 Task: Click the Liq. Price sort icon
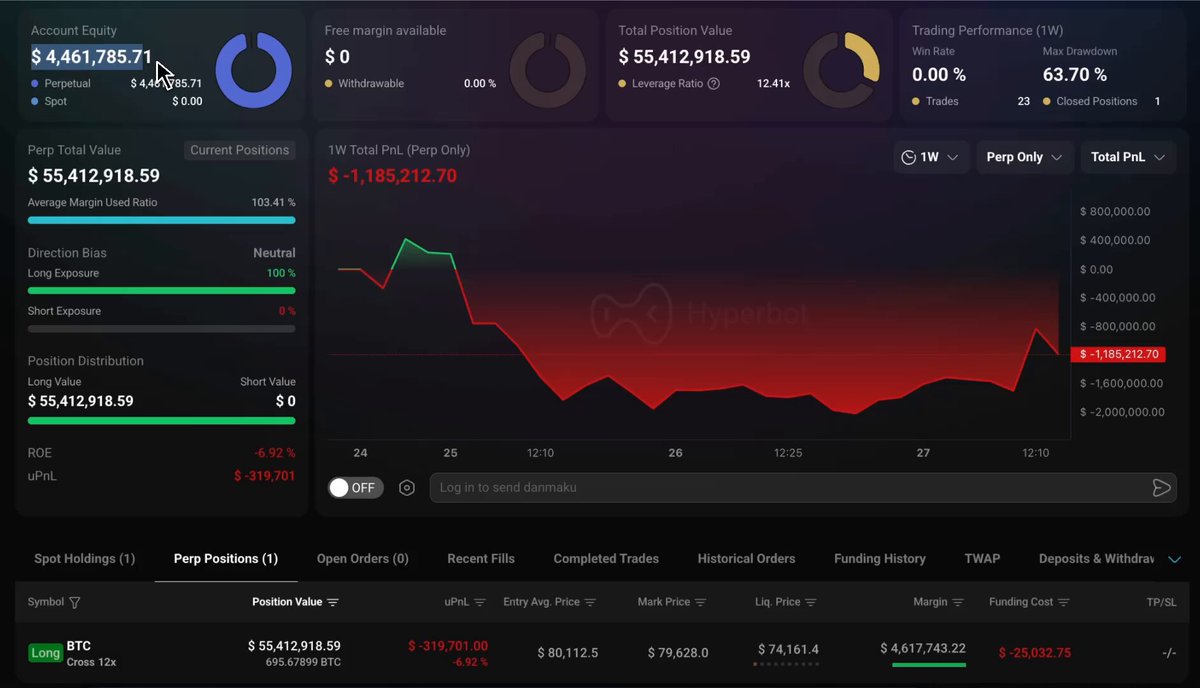pos(811,602)
